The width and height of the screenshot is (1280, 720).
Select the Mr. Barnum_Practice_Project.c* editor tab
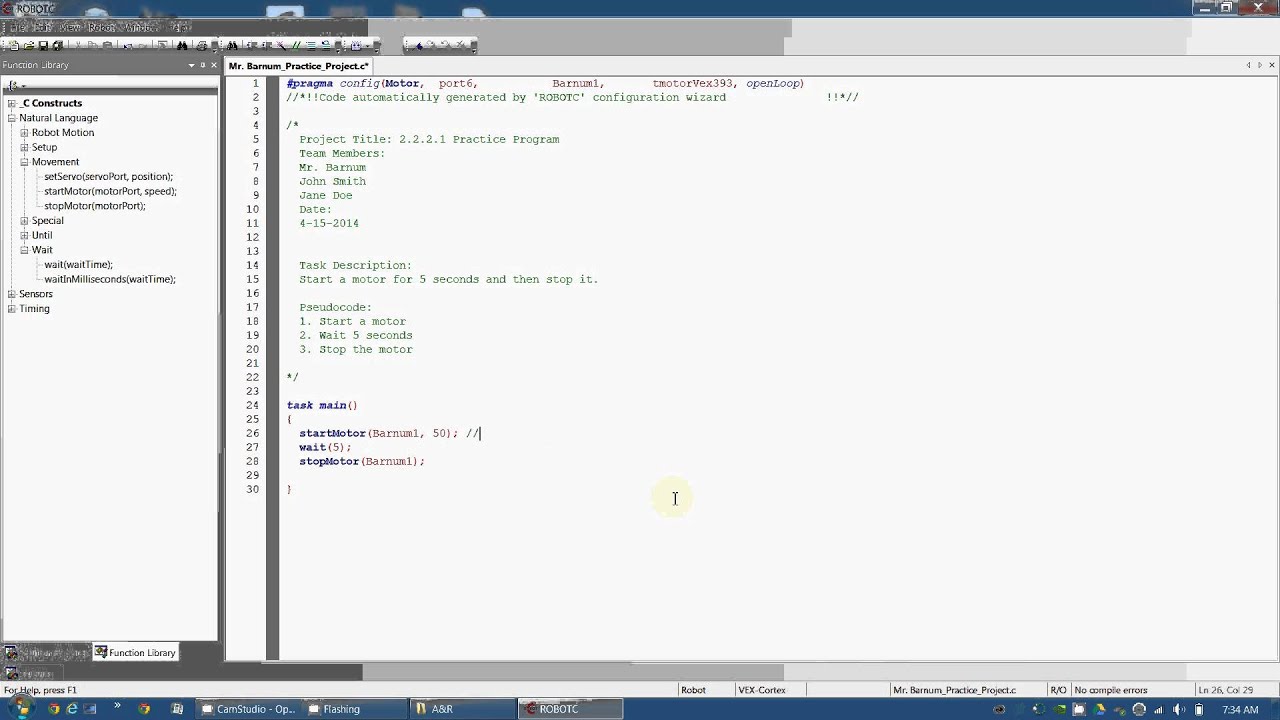tap(298, 66)
